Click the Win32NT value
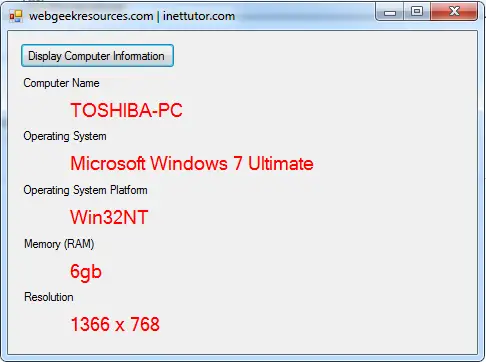 (109, 217)
